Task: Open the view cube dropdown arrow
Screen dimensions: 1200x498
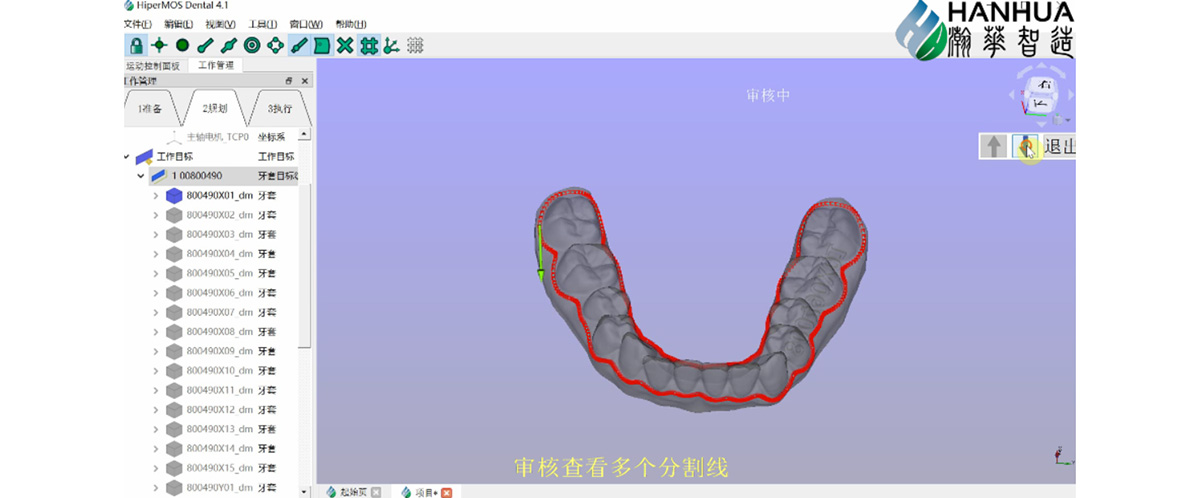Action: coord(1065,119)
